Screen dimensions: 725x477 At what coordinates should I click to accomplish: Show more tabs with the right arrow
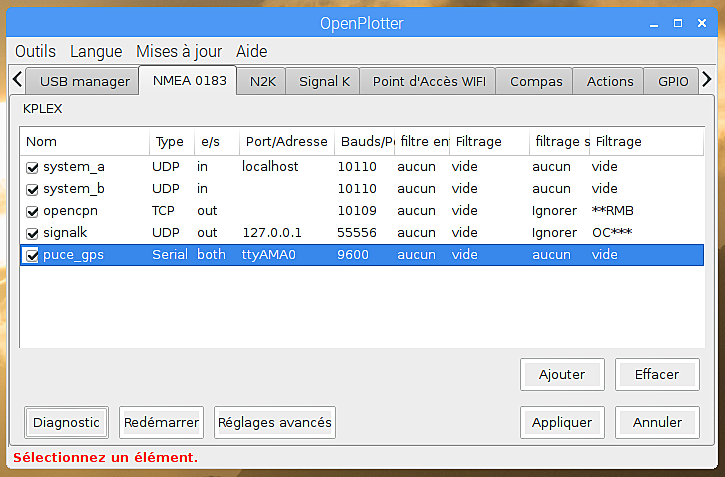pos(707,79)
